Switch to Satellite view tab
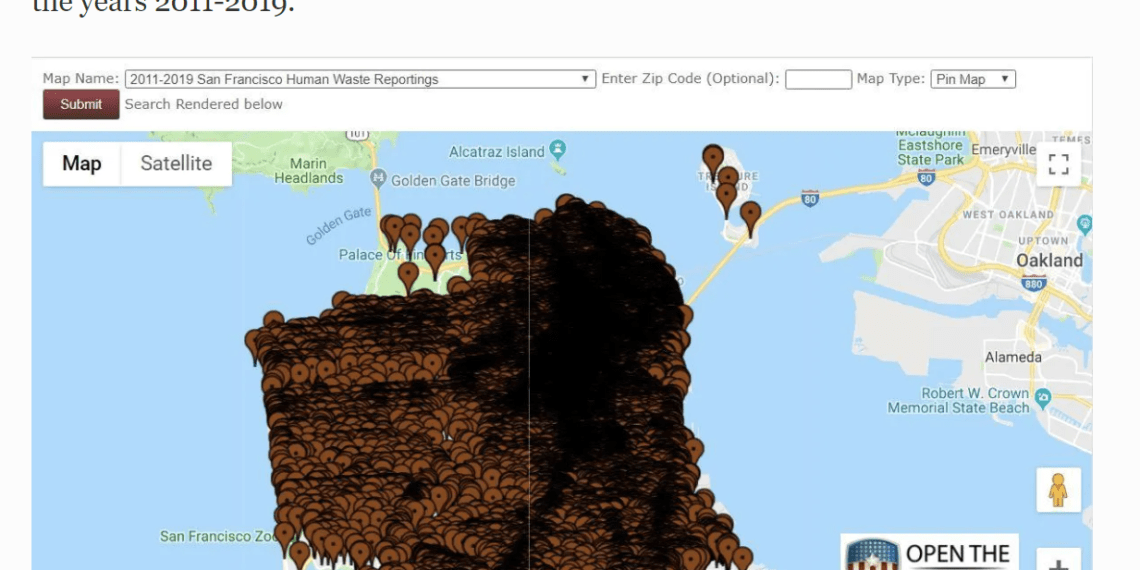 [176, 164]
